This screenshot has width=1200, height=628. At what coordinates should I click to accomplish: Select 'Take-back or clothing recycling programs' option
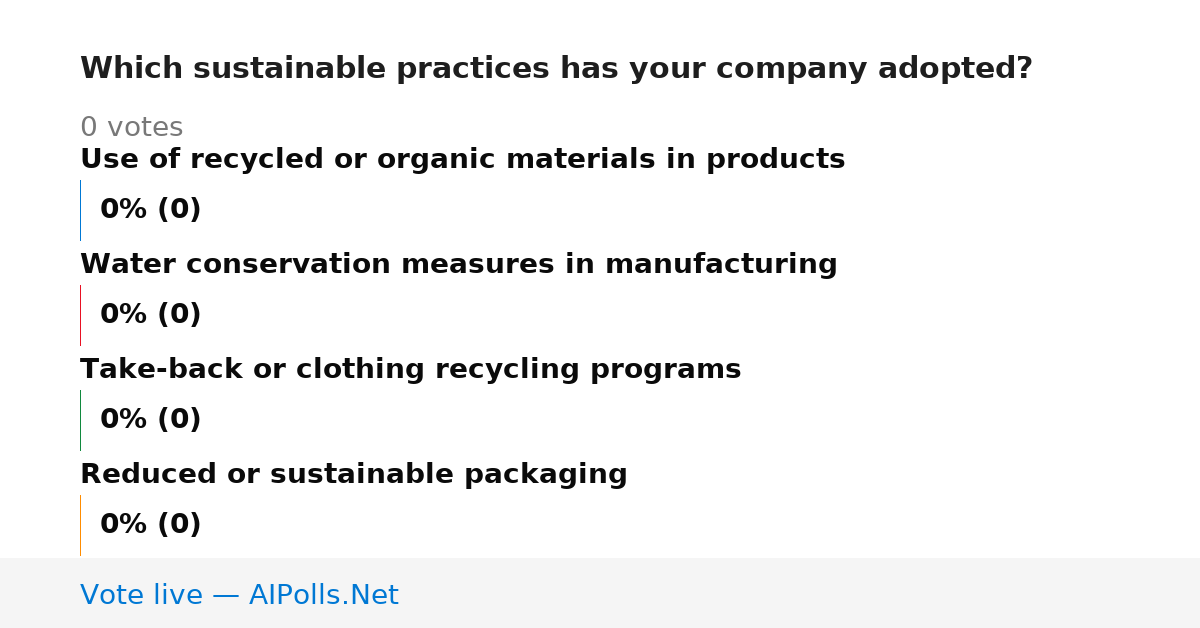coord(410,370)
